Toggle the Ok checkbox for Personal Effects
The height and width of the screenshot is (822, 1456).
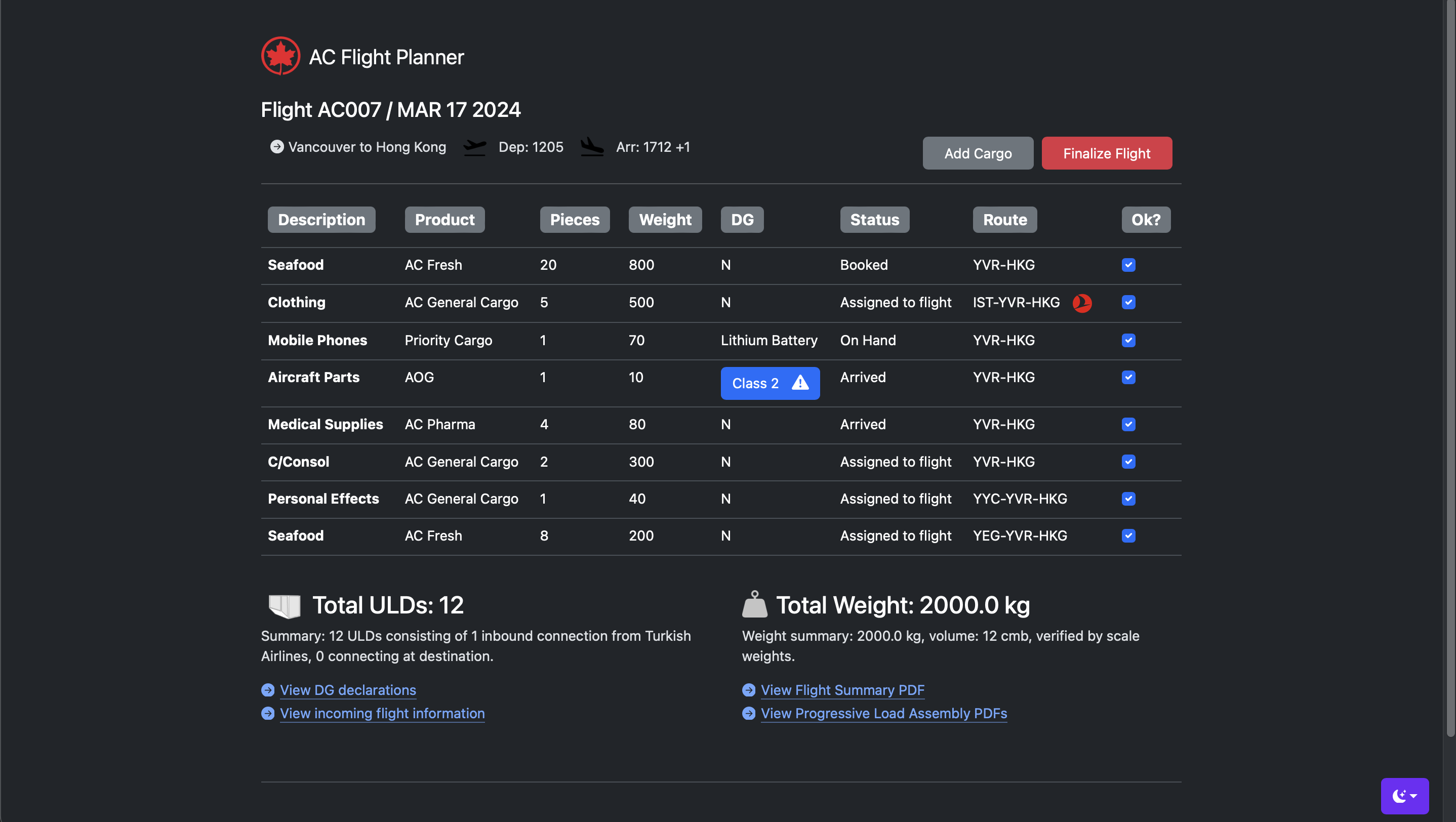[1128, 499]
